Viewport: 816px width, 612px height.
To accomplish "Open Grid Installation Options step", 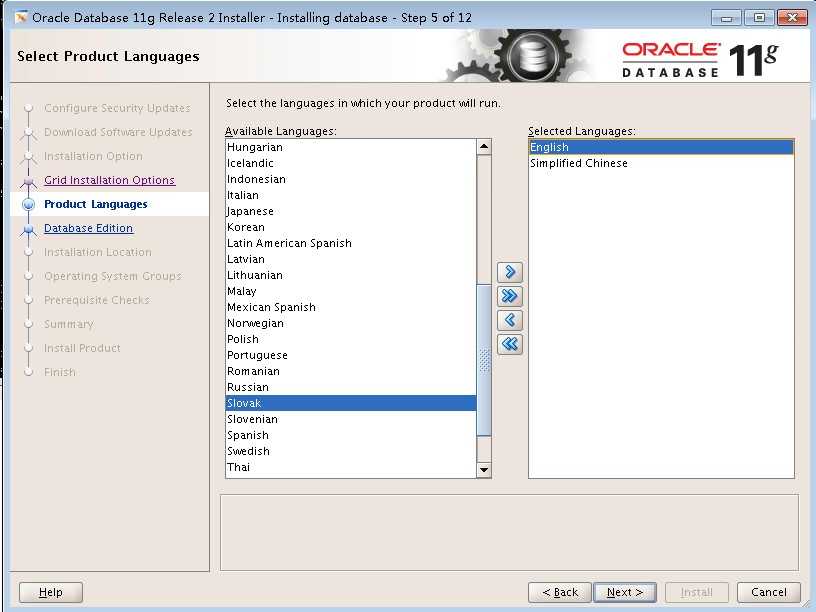I will [109, 180].
